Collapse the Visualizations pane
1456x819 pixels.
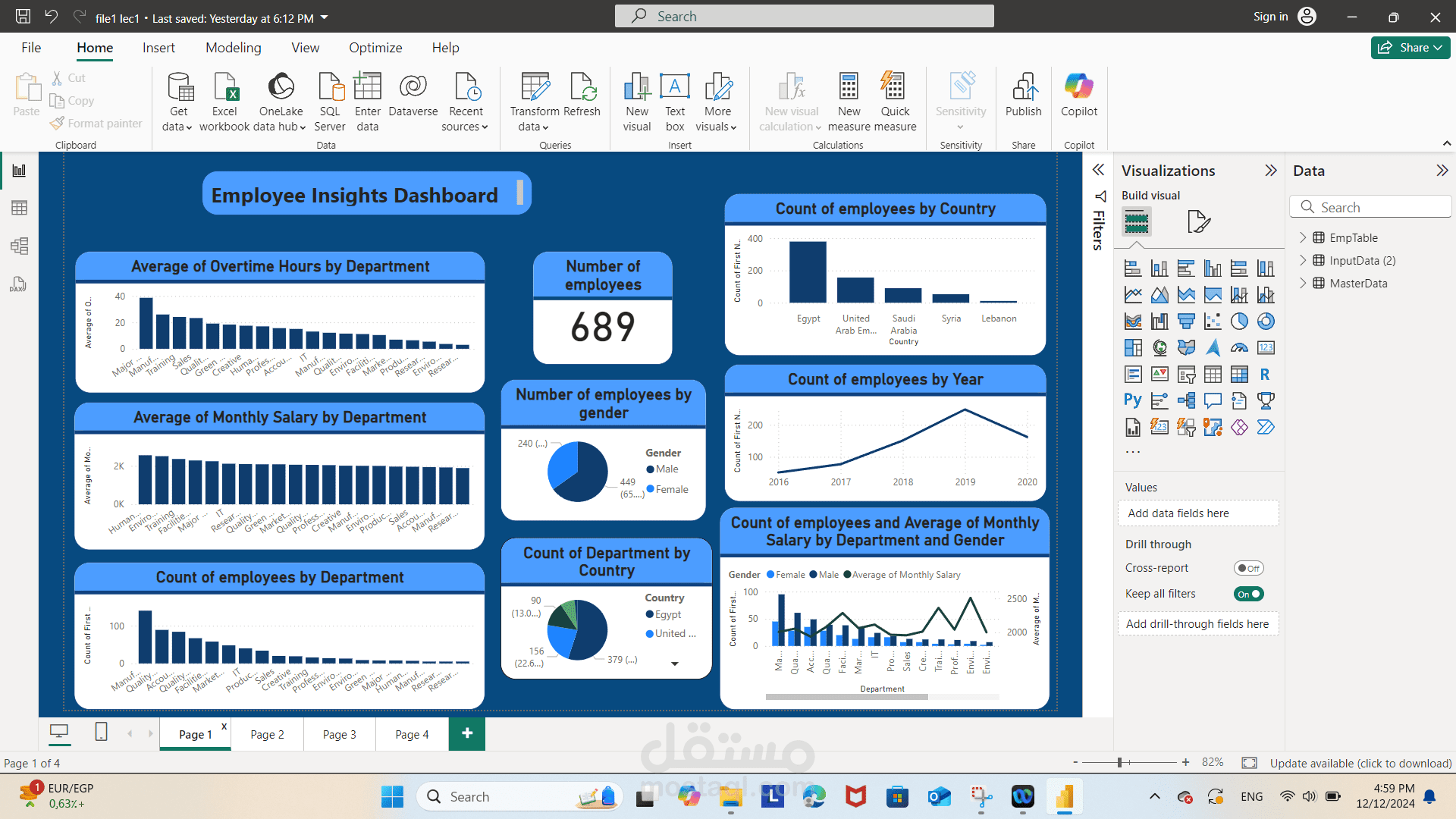[1271, 171]
